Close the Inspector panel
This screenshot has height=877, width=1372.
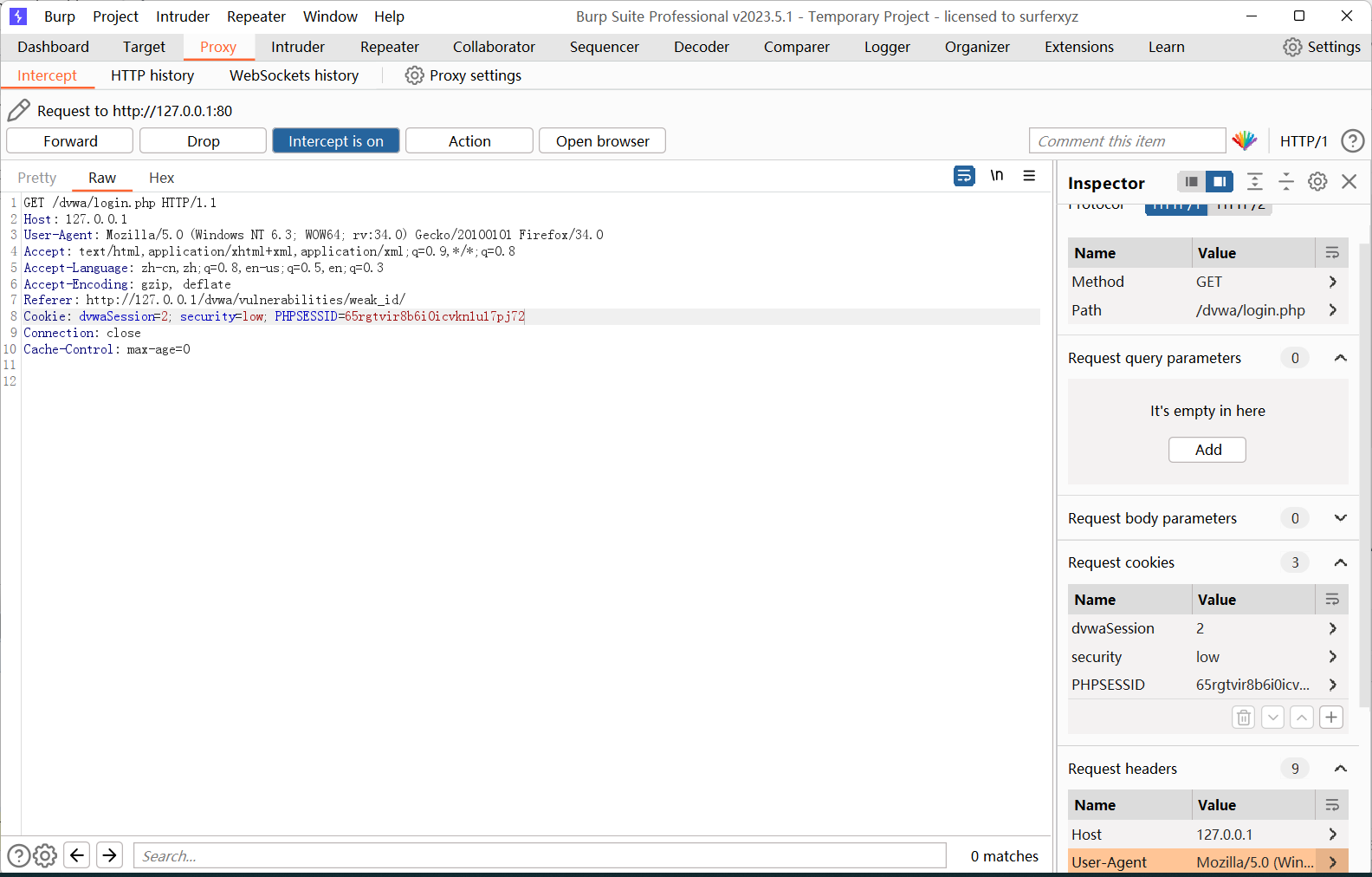[1349, 181]
